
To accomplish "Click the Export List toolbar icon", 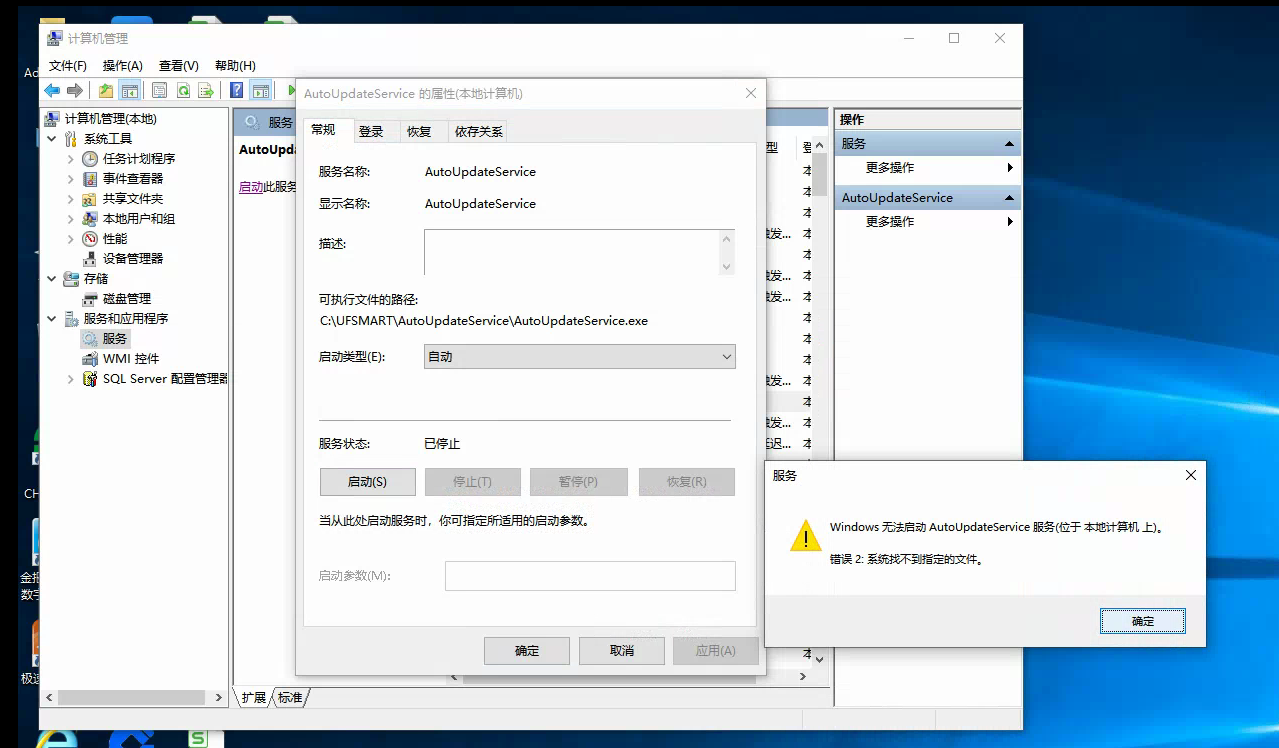I will (x=206, y=90).
